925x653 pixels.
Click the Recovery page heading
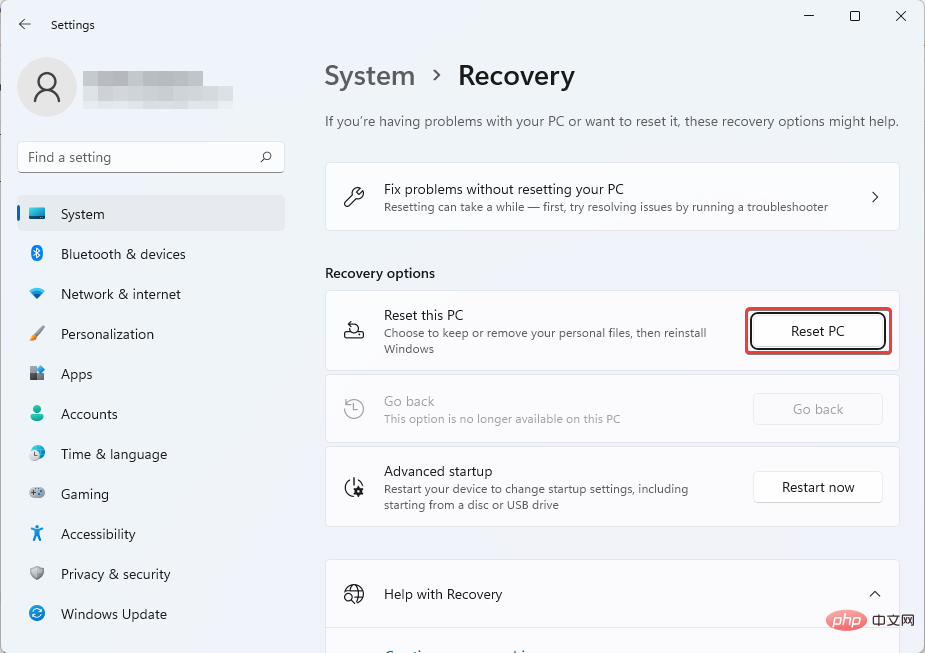516,76
